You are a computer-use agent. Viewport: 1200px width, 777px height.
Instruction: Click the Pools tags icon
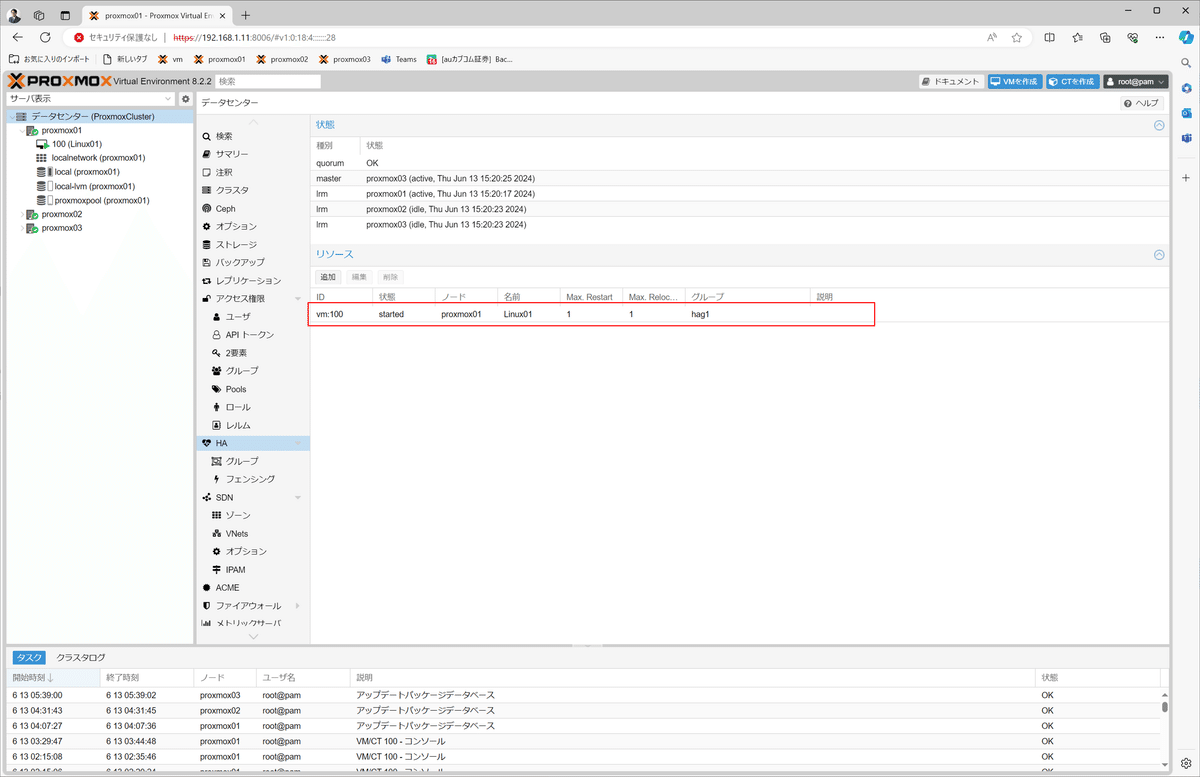coord(217,389)
